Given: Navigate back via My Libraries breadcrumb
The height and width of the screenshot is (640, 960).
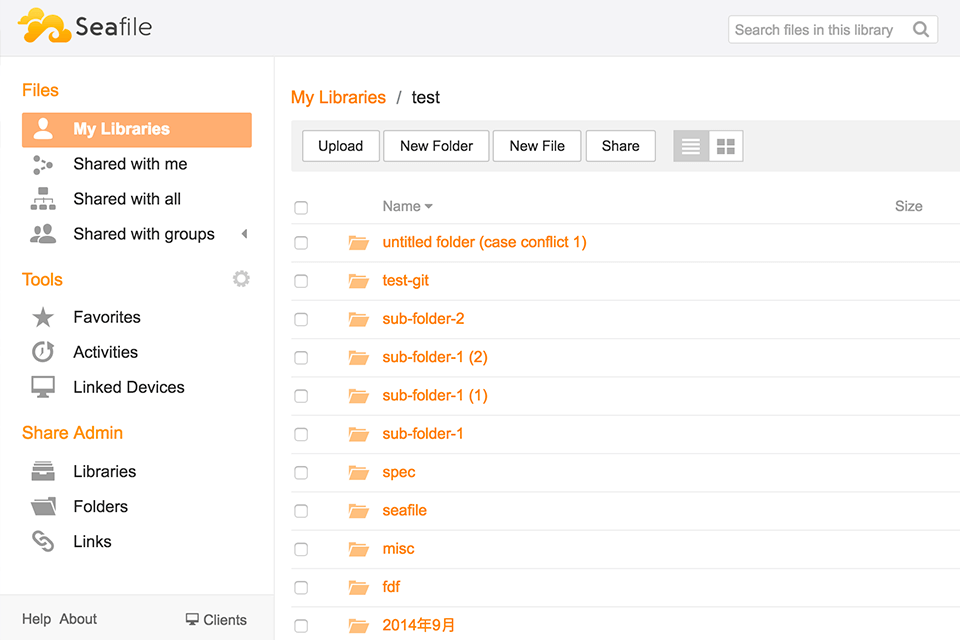Looking at the screenshot, I should point(338,97).
